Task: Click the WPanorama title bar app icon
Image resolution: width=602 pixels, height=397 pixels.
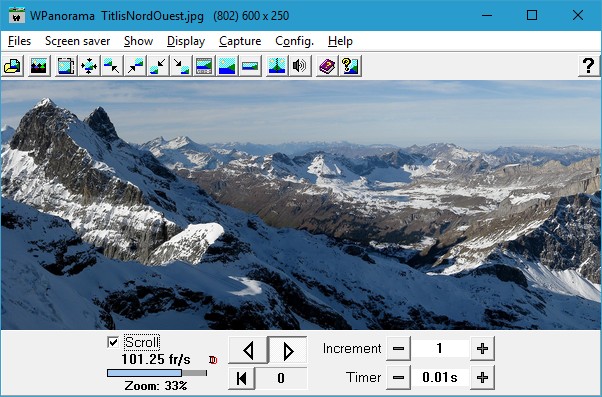Action: click(17, 16)
